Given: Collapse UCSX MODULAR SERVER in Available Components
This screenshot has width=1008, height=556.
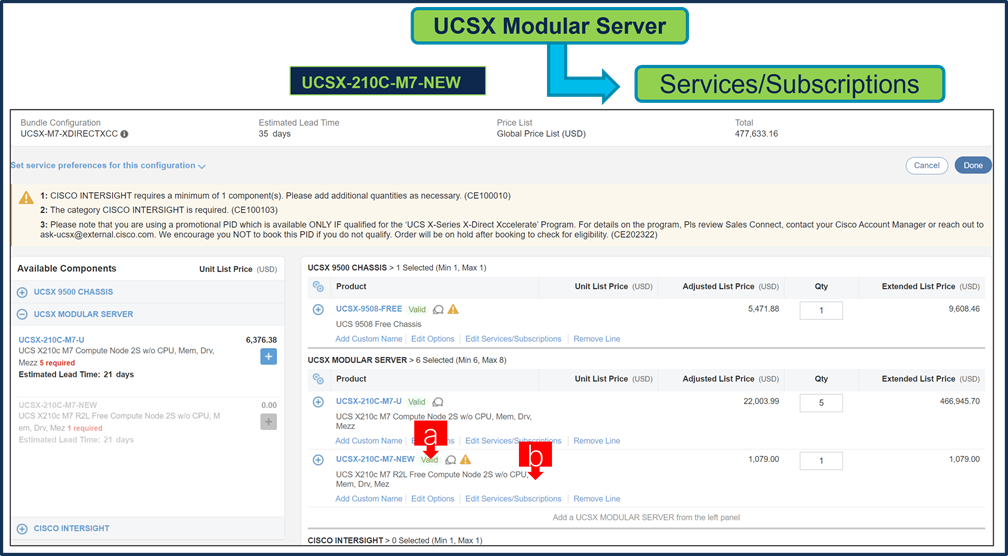Looking at the screenshot, I should click(x=22, y=315).
